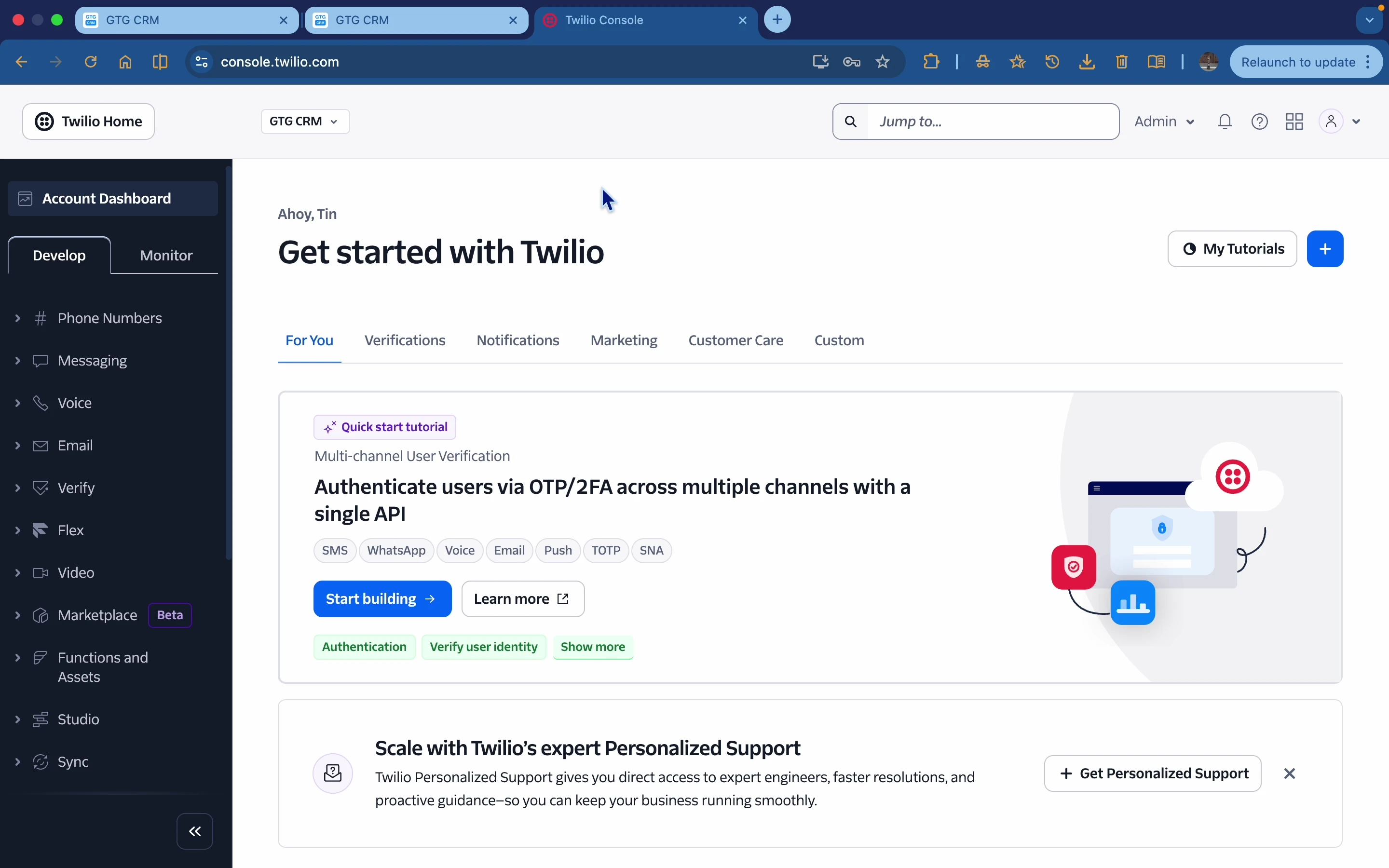Open the GTG CRM project dropdown

[x=305, y=121]
